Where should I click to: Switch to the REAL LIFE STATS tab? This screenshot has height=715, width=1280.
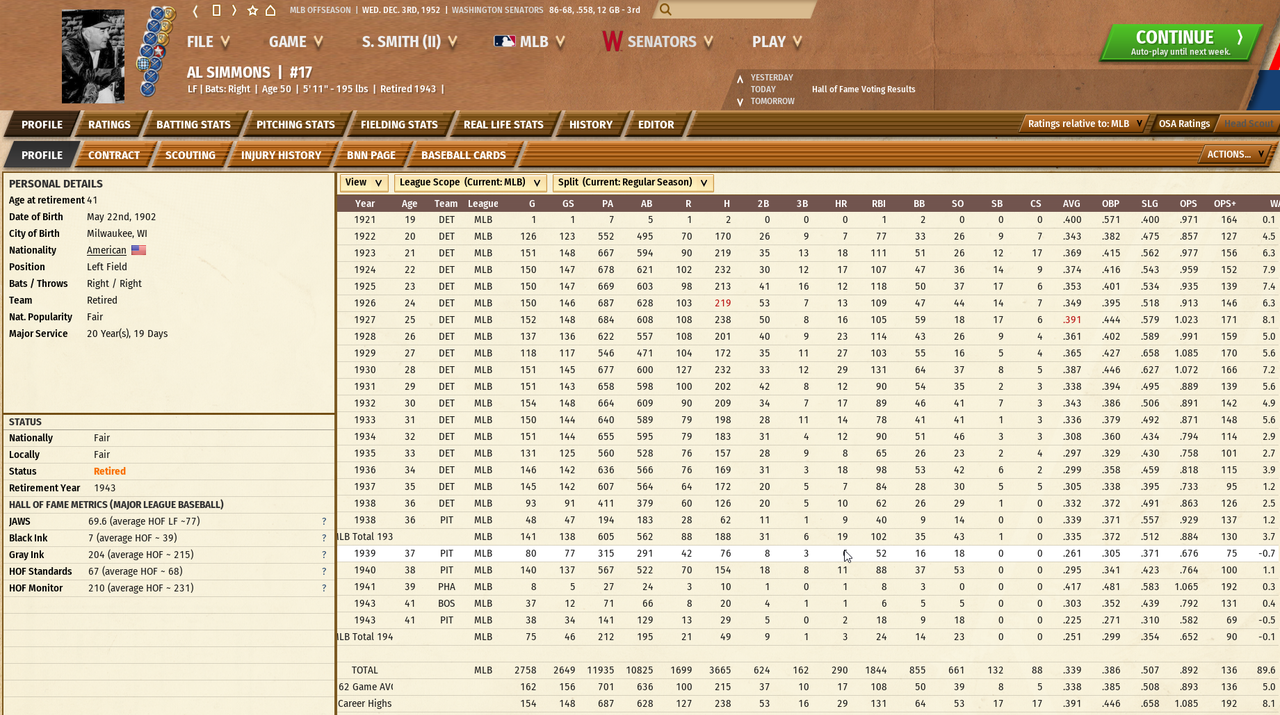(x=503, y=125)
